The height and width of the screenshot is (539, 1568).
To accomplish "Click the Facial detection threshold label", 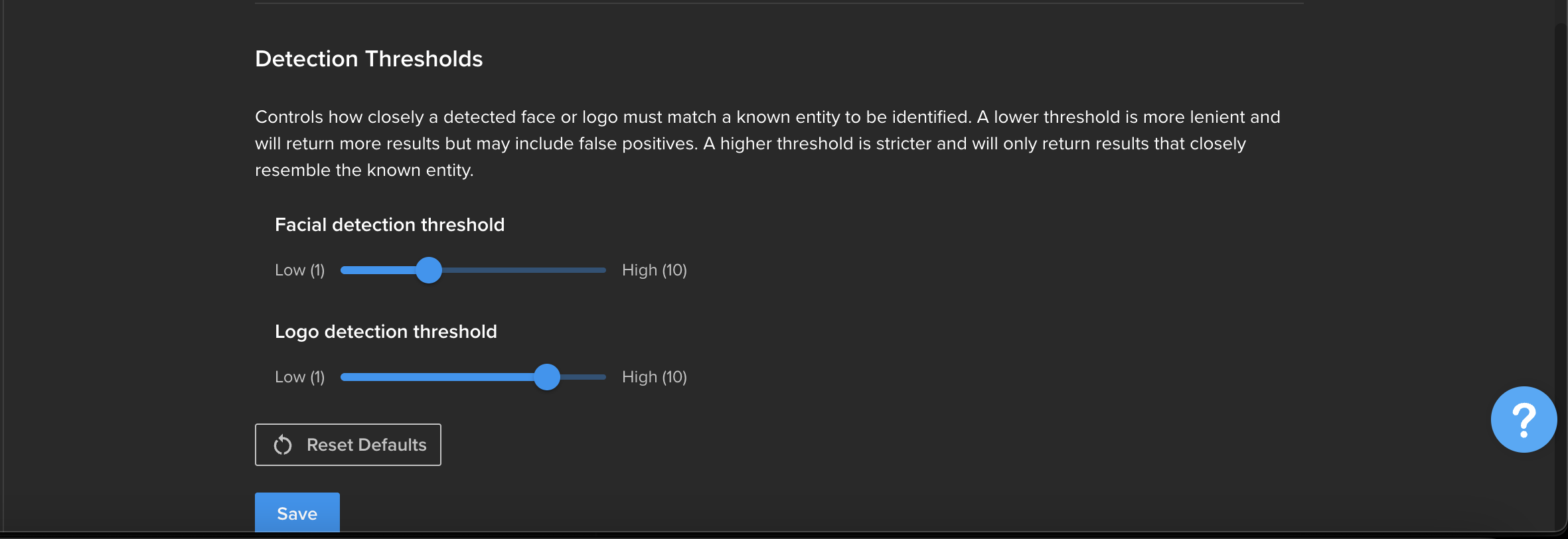I will pos(390,225).
